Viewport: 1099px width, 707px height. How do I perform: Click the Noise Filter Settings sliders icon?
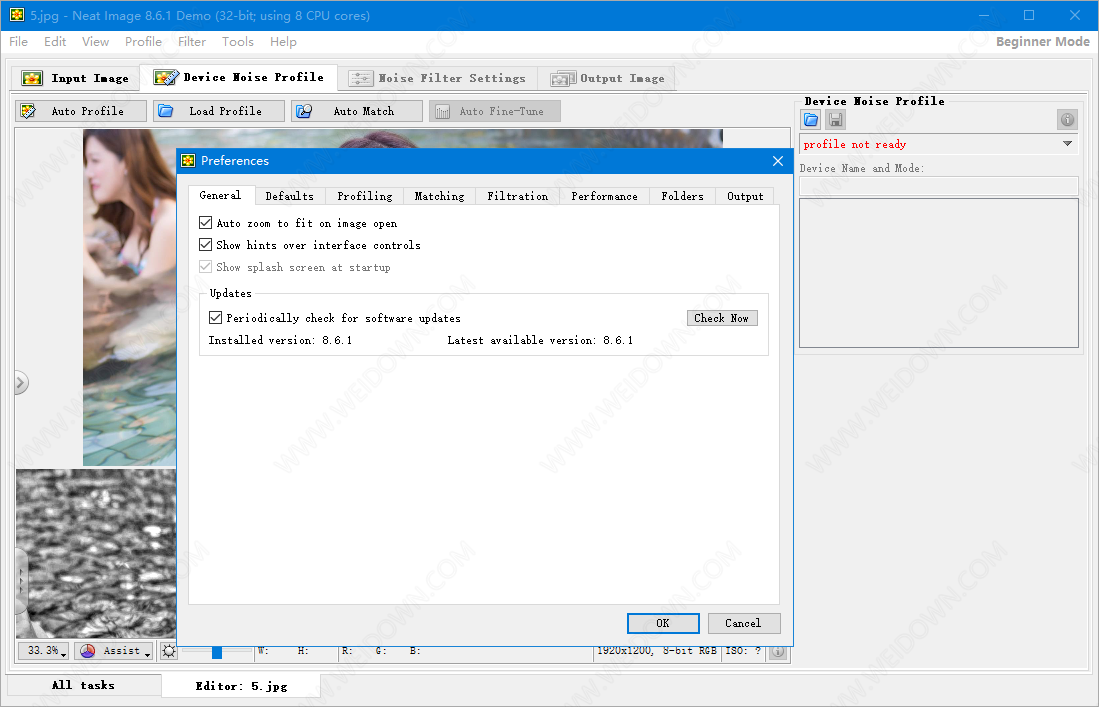pos(360,78)
